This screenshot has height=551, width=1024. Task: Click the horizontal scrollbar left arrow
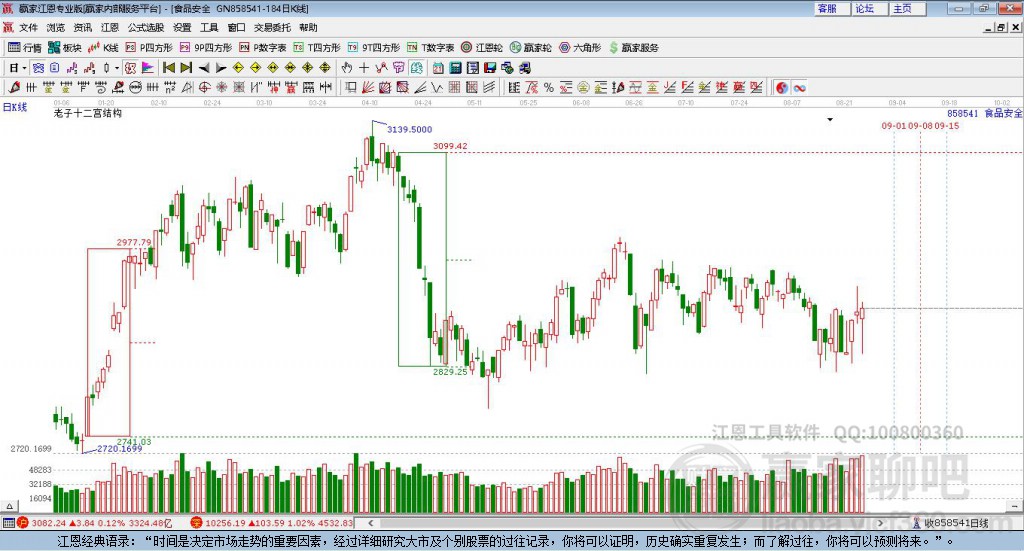[x=370, y=523]
